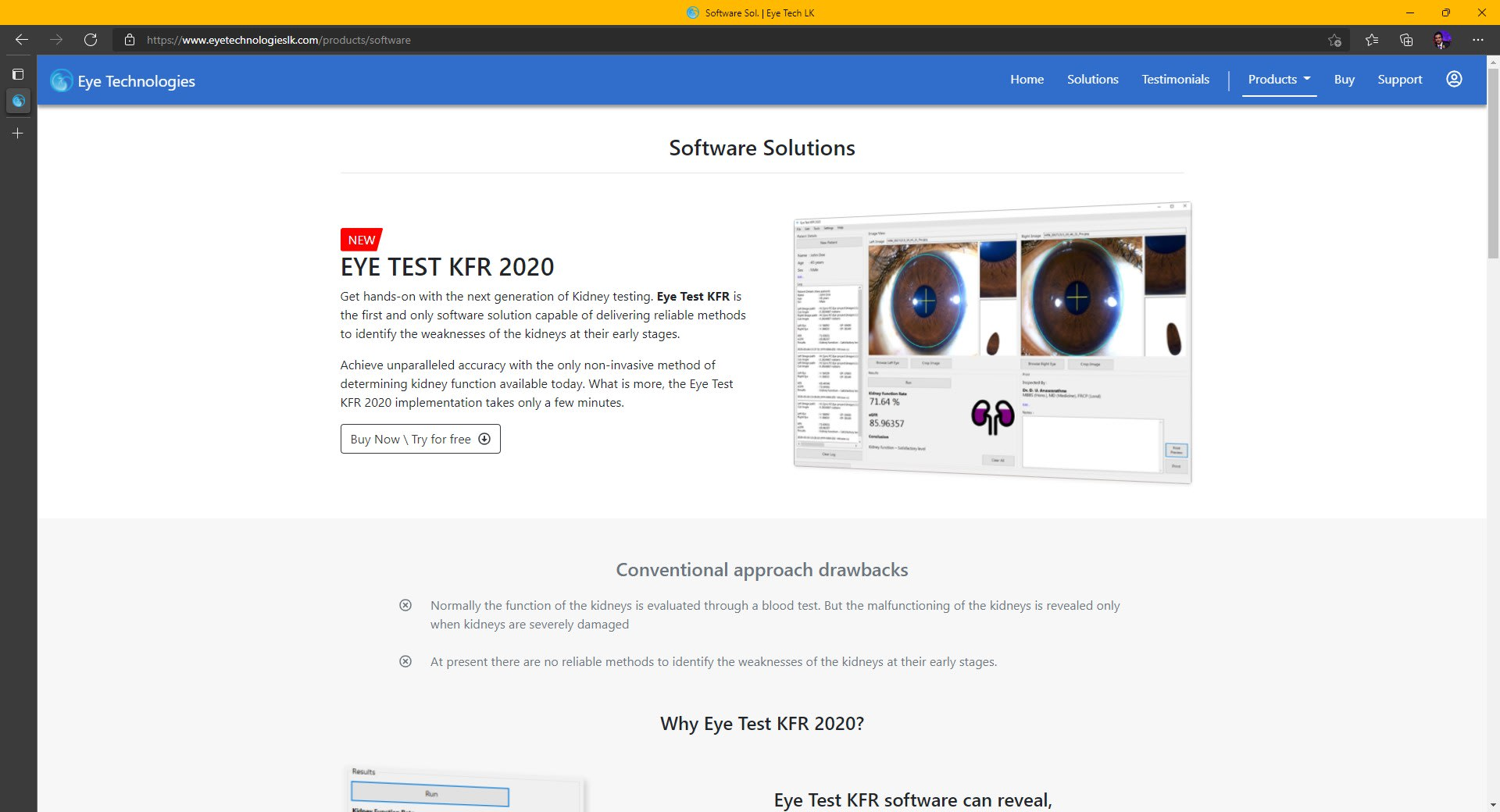
Task: Click Why Eye Test KFR 2020? heading
Action: click(762, 724)
